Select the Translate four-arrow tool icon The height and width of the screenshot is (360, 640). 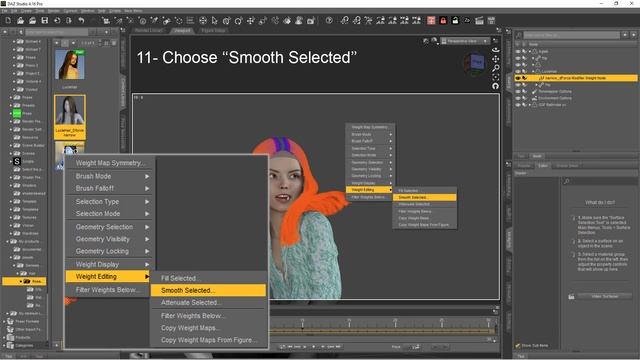pos(251,20)
